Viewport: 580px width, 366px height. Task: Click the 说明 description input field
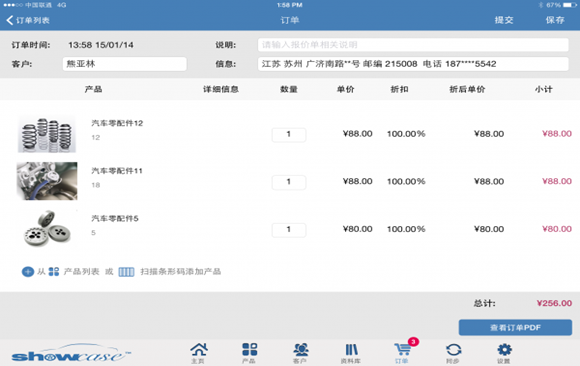click(x=413, y=45)
